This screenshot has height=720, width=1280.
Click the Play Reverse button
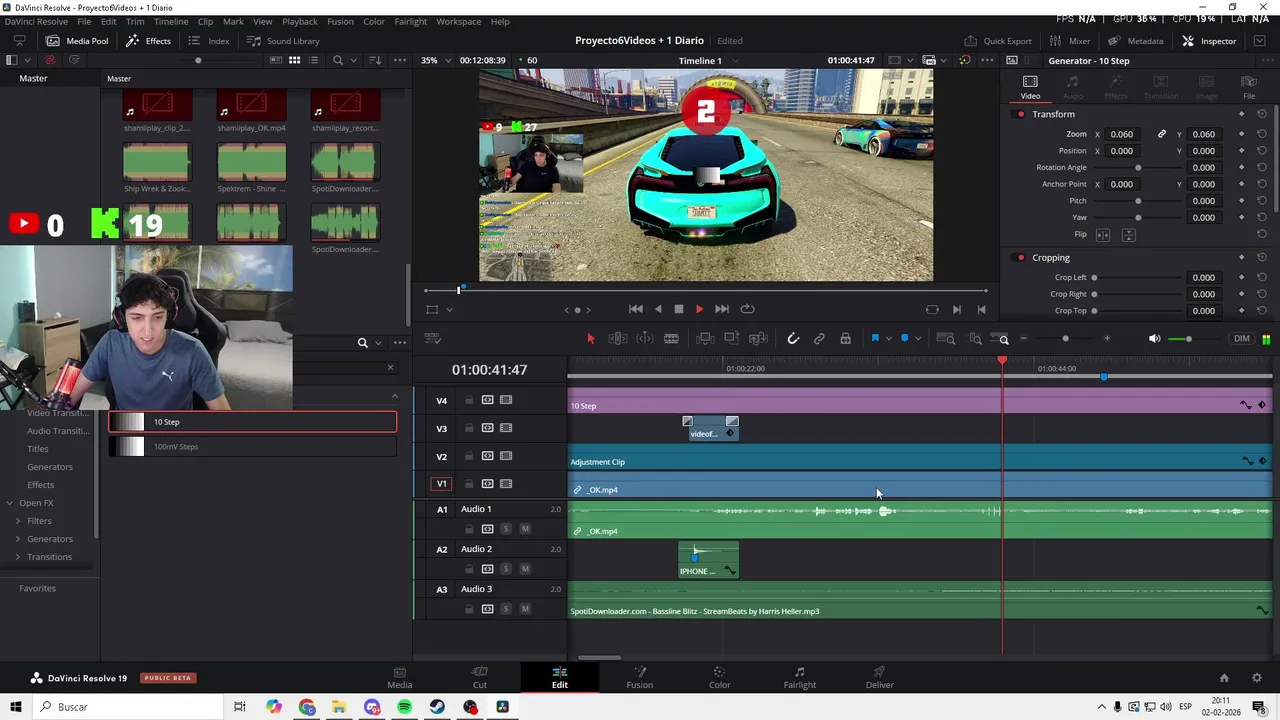point(657,309)
